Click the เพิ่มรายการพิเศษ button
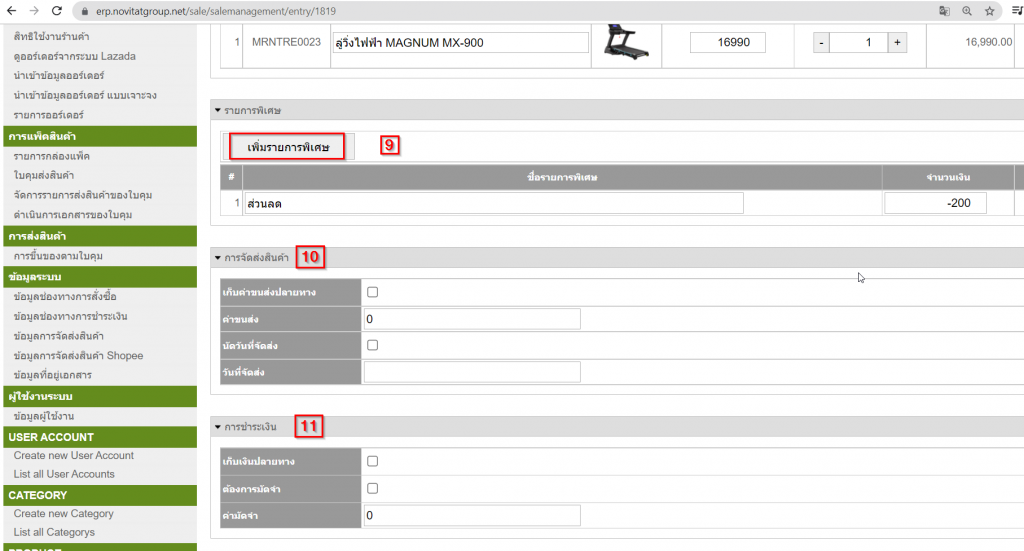The width and height of the screenshot is (1024, 551). click(x=287, y=147)
